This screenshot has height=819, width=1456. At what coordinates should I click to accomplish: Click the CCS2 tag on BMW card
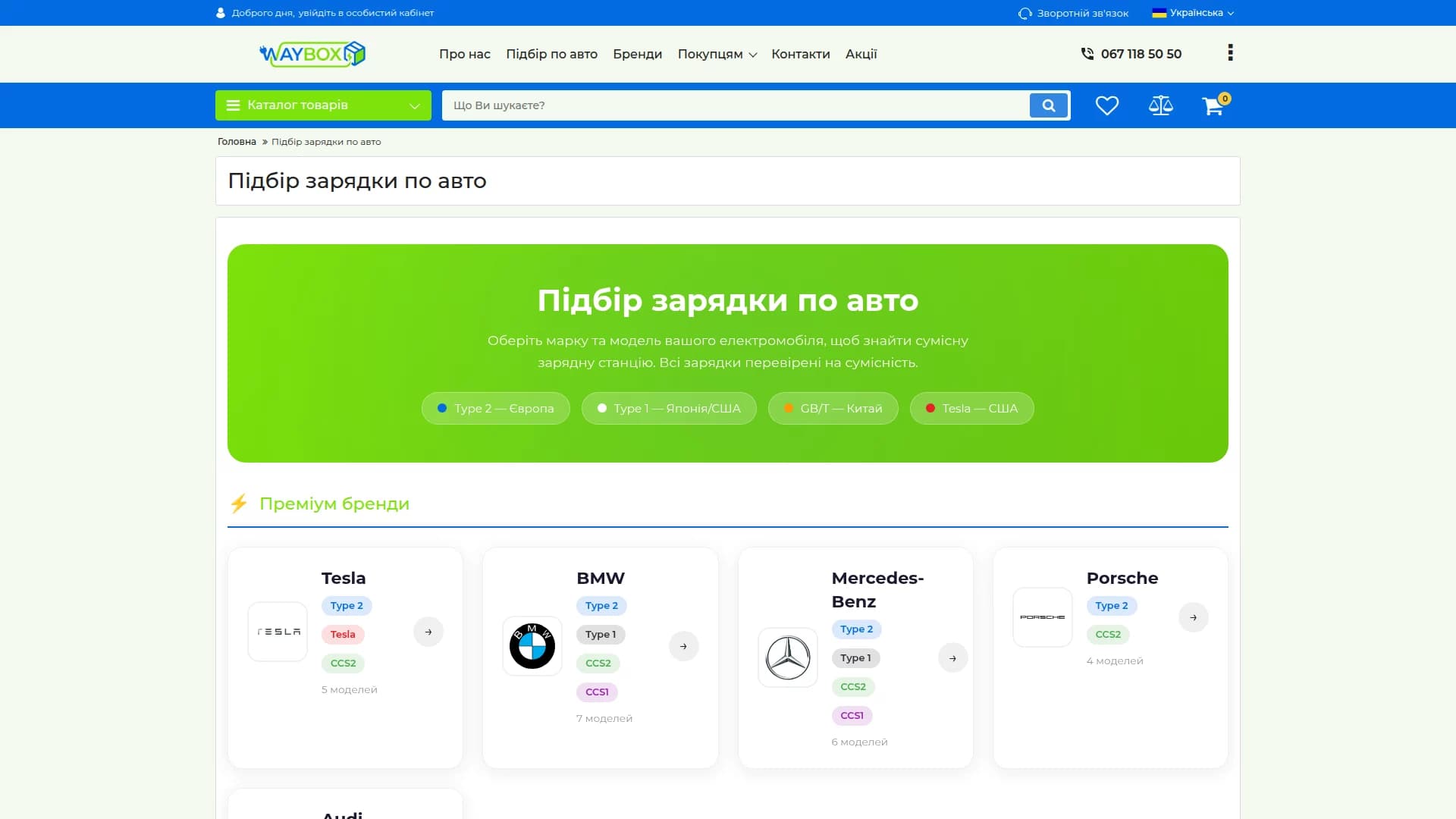click(598, 664)
